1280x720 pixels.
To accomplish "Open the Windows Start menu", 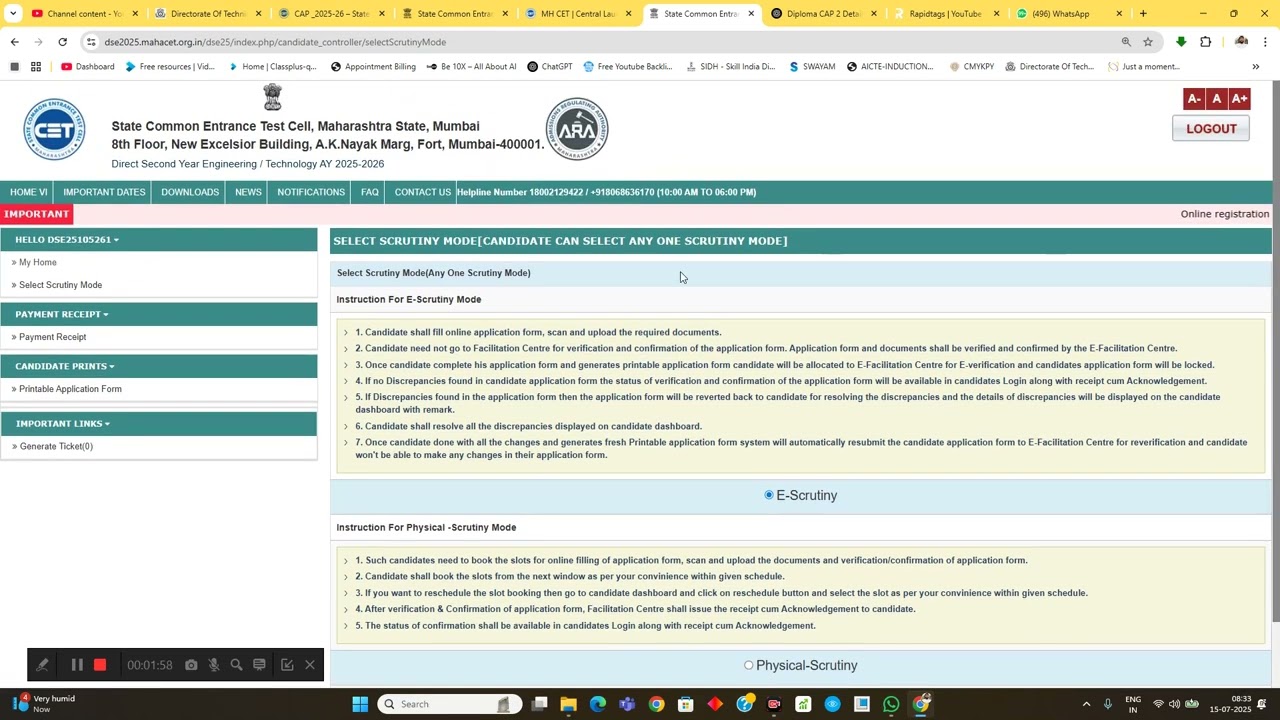I will click(360, 704).
